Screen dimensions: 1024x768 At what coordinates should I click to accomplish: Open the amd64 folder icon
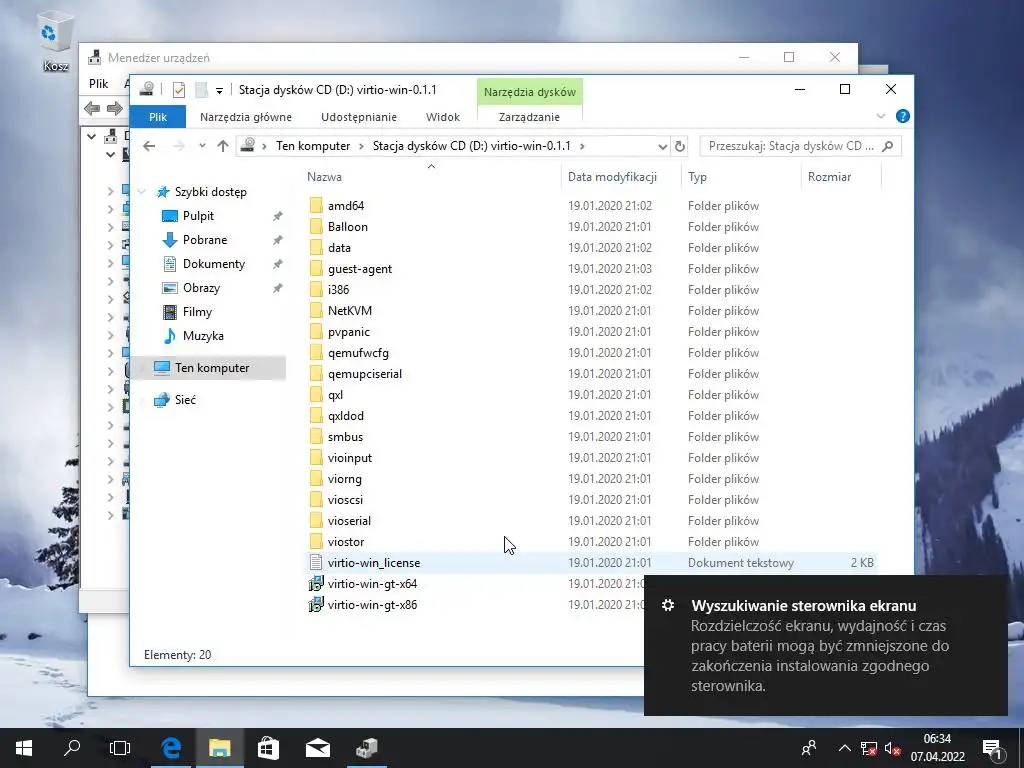tap(316, 206)
